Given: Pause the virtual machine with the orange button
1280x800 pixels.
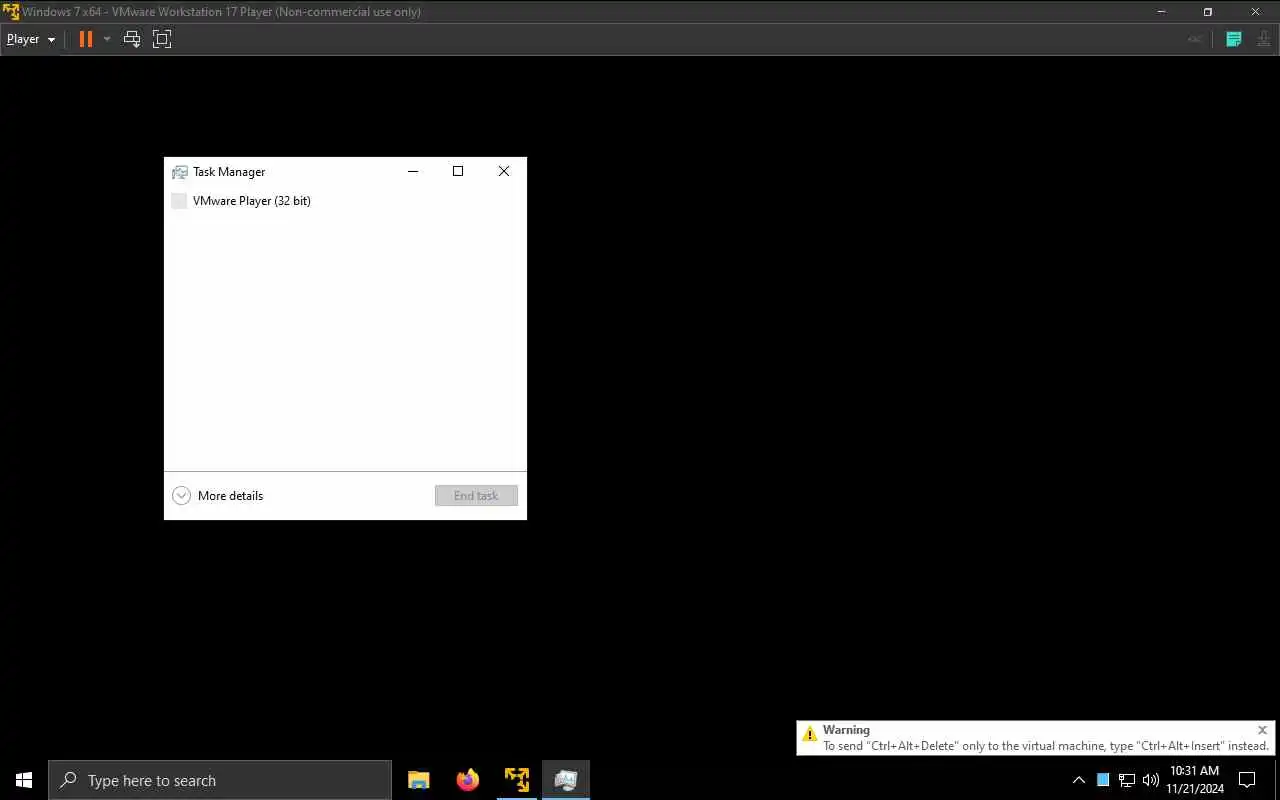Looking at the screenshot, I should click(86, 39).
